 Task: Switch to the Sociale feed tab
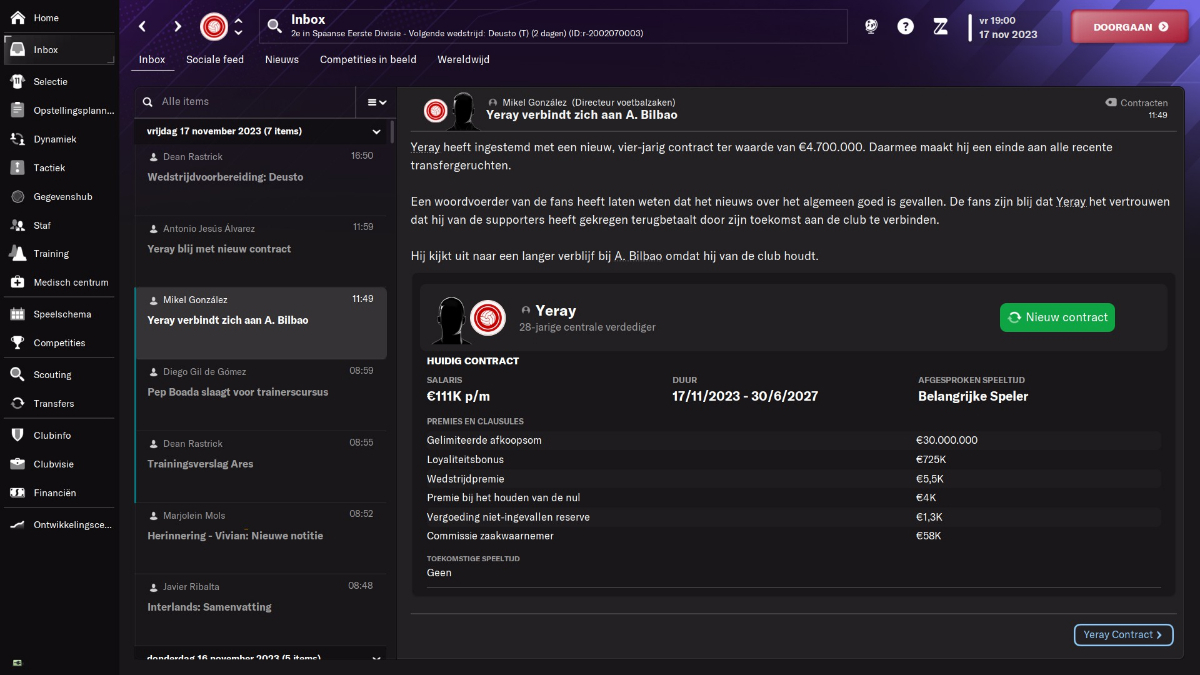tap(215, 59)
